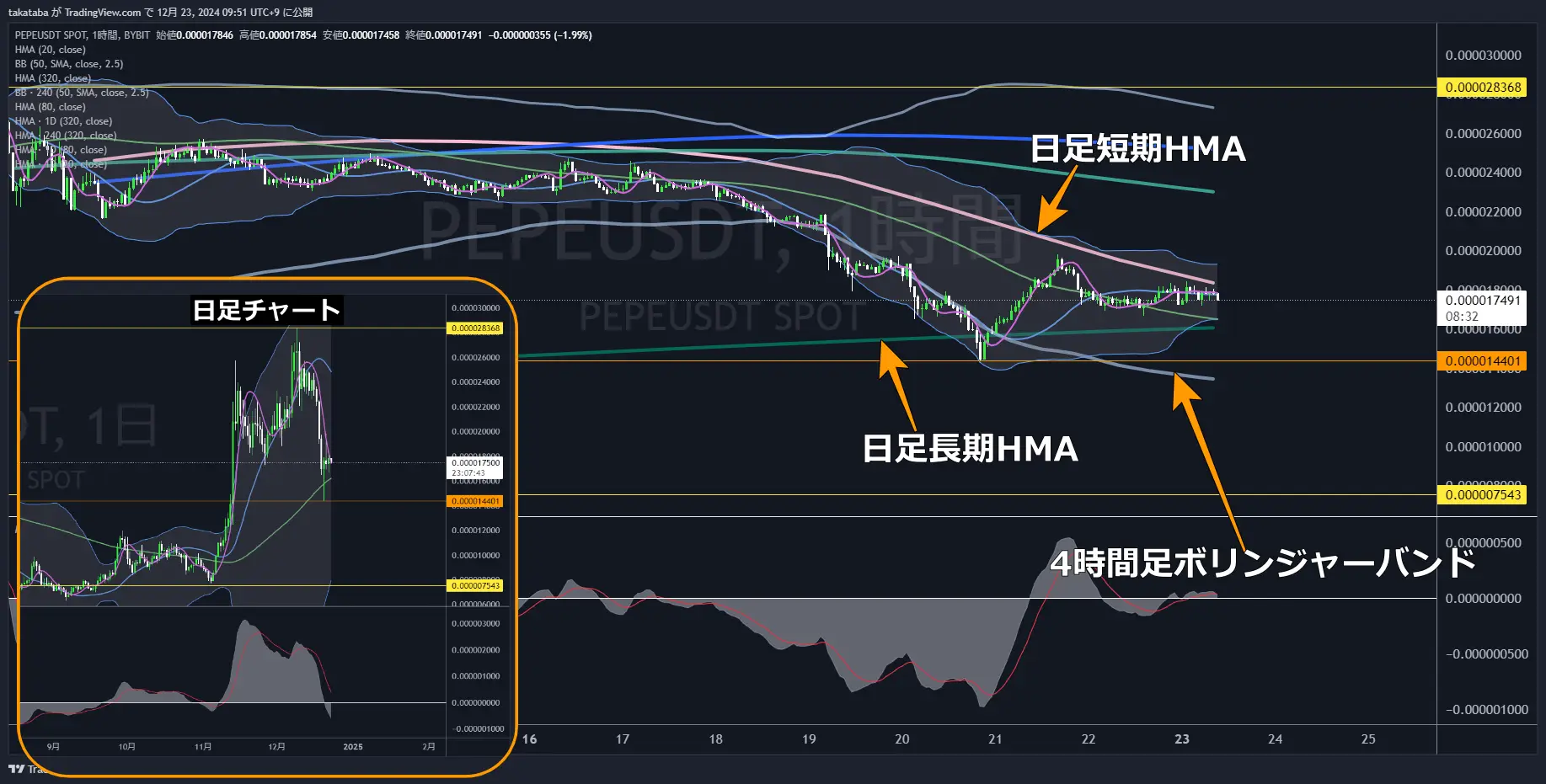Select the 'BB (50, SMA, close, 2.5)' legend
This screenshot has height=784, width=1546.
pos(68,64)
